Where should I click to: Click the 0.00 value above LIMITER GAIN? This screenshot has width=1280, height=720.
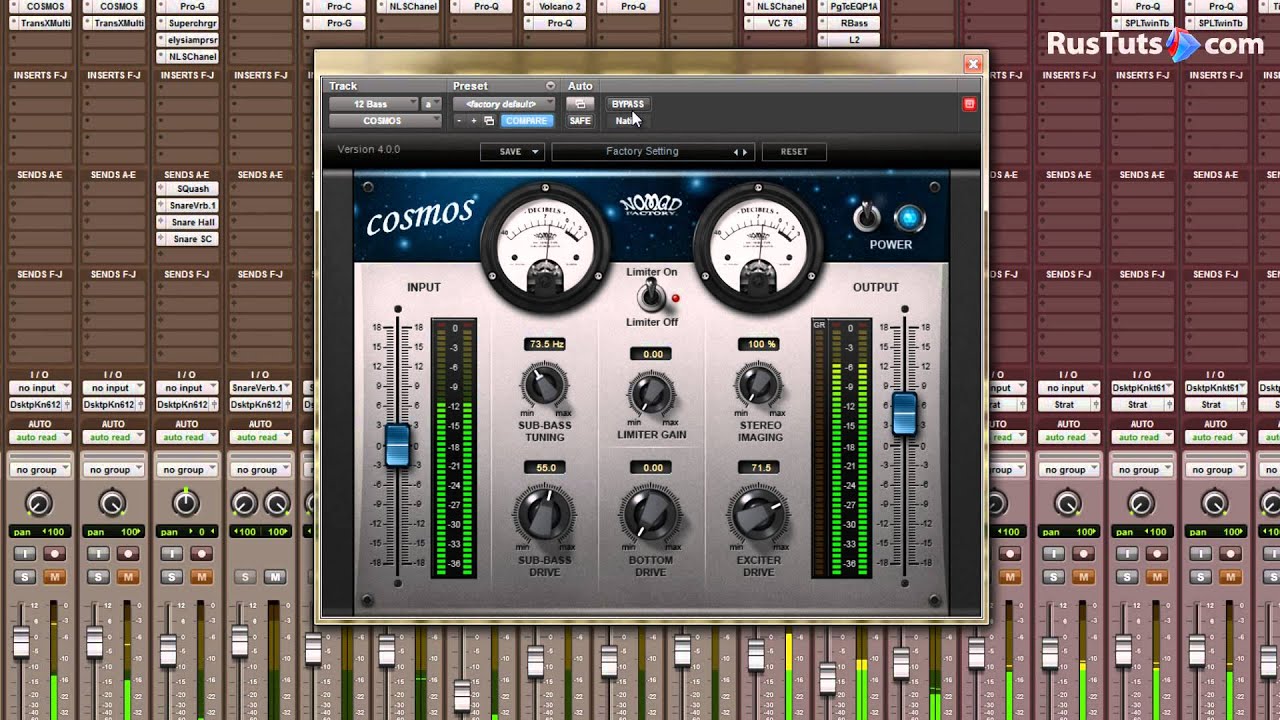651,354
